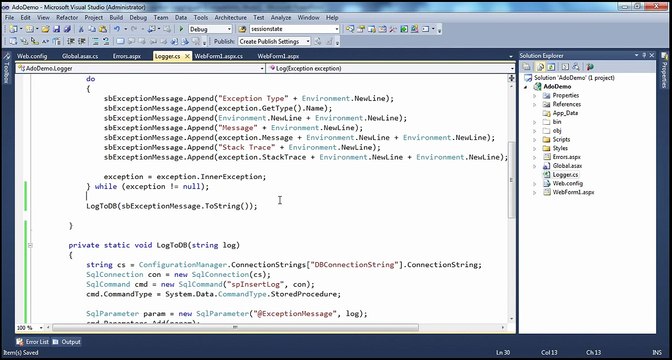The width and height of the screenshot is (672, 360).
Task: Click the split-window handle above the scrollbar
Action: [x=511, y=78]
